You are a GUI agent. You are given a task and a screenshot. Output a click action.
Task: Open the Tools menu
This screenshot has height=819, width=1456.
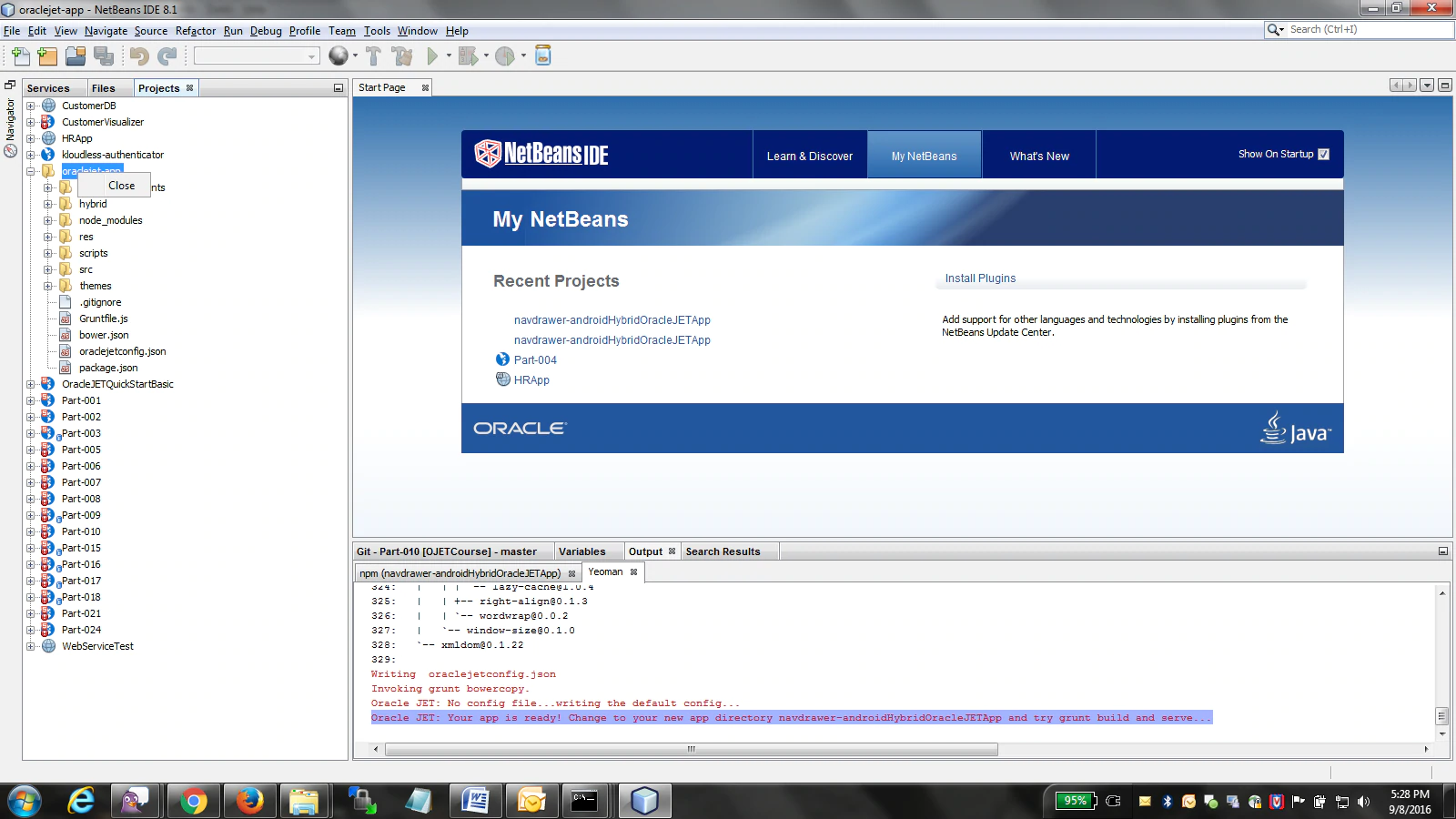pos(377,31)
